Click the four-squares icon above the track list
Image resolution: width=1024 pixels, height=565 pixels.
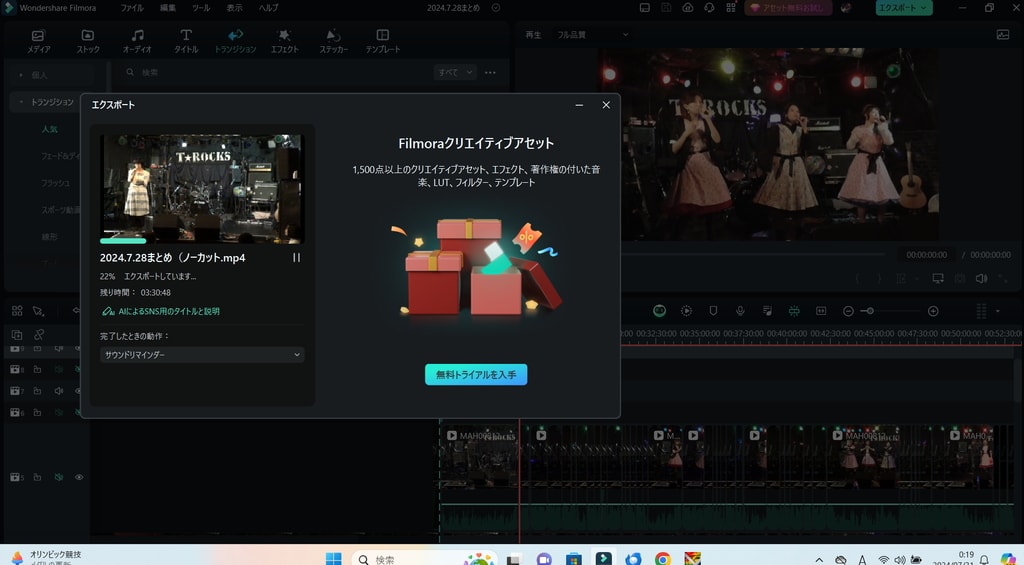click(17, 311)
